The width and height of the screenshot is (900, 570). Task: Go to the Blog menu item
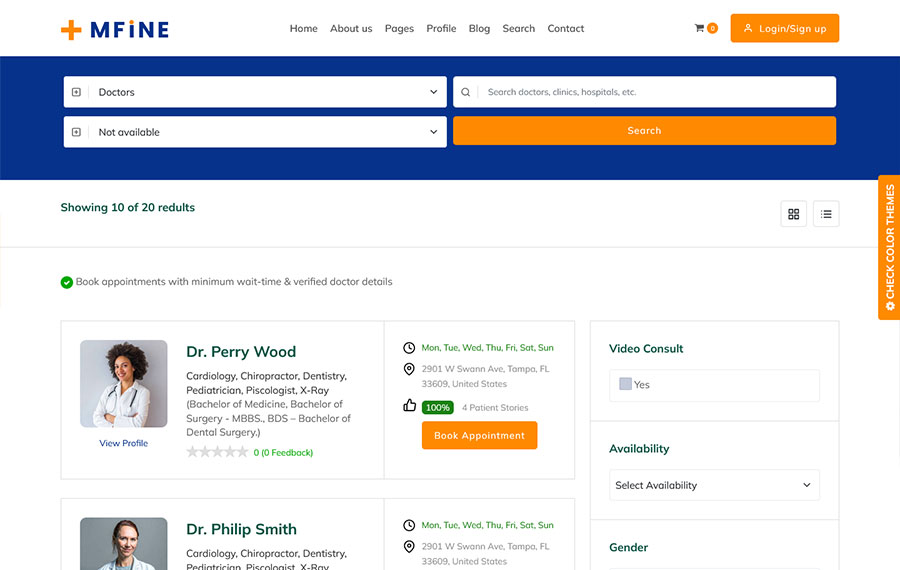pyautogui.click(x=479, y=29)
